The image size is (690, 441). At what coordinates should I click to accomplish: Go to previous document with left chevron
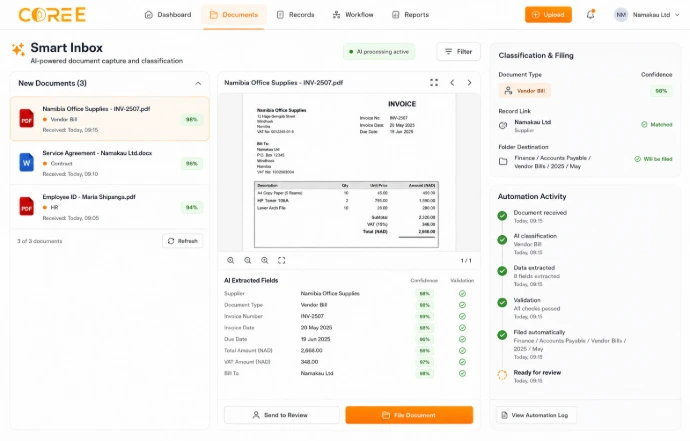(452, 82)
